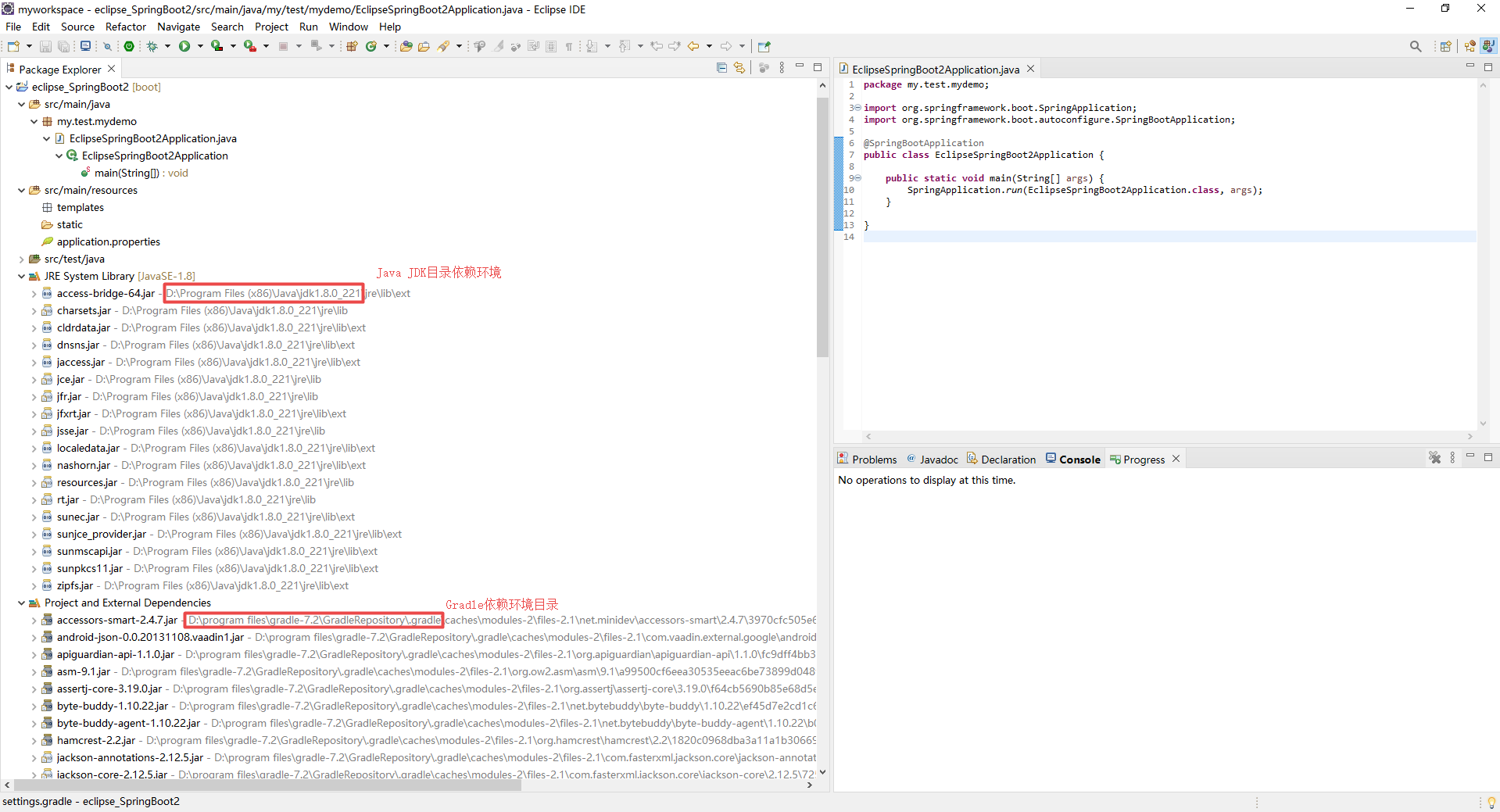Open the Run button dropdown arrow
This screenshot has width=1500, height=812.
(200, 46)
